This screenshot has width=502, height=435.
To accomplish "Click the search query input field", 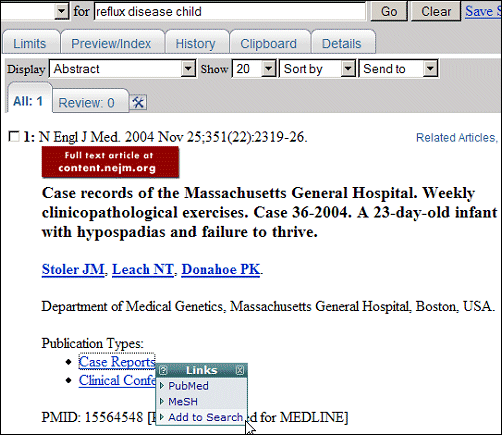I will pyautogui.click(x=230, y=11).
